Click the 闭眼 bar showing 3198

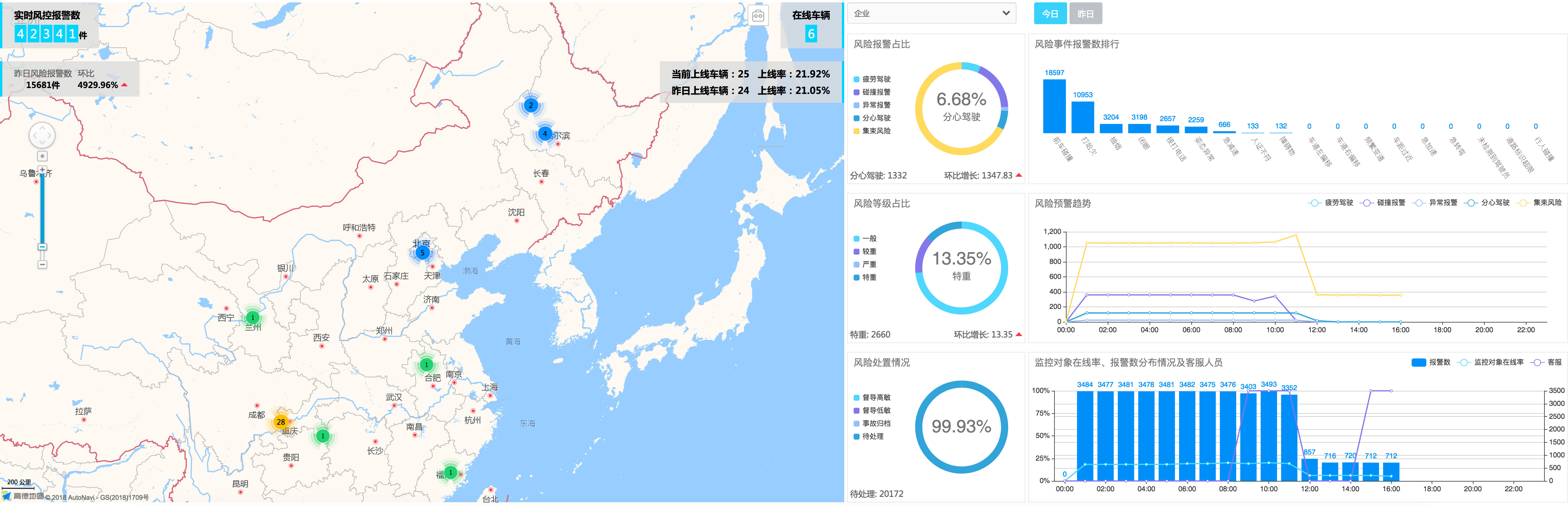point(1140,128)
